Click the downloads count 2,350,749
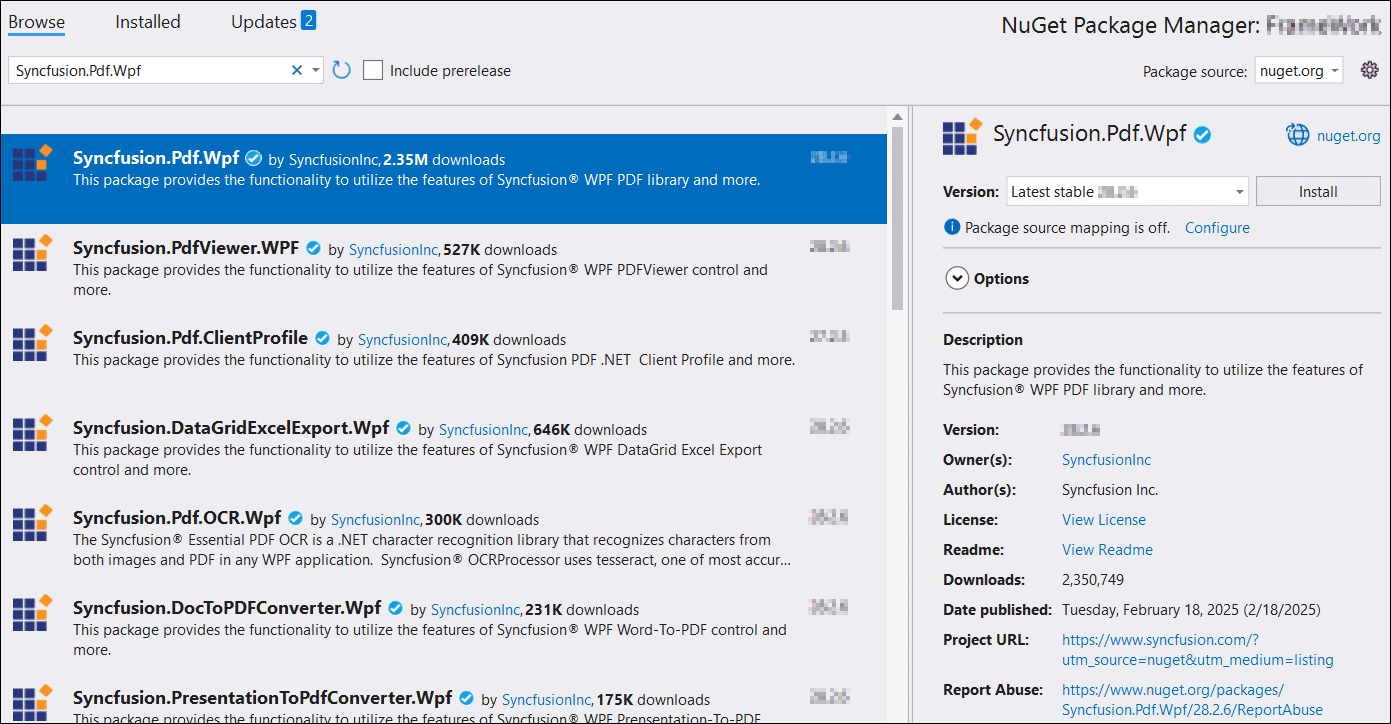The width and height of the screenshot is (1391, 724). (x=1093, y=580)
